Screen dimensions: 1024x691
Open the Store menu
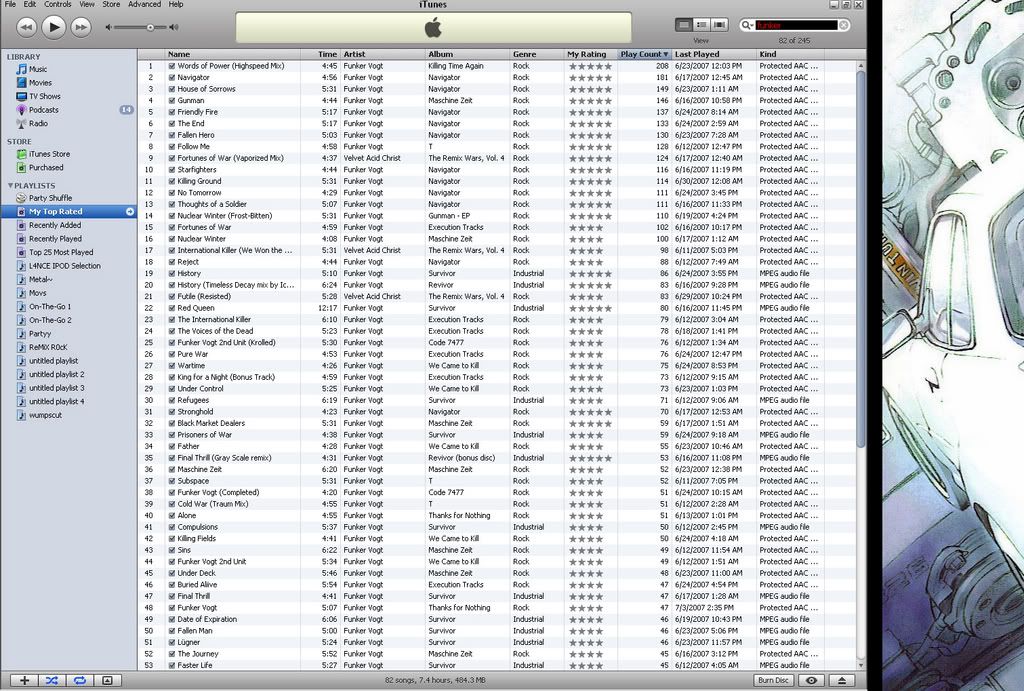click(x=111, y=4)
